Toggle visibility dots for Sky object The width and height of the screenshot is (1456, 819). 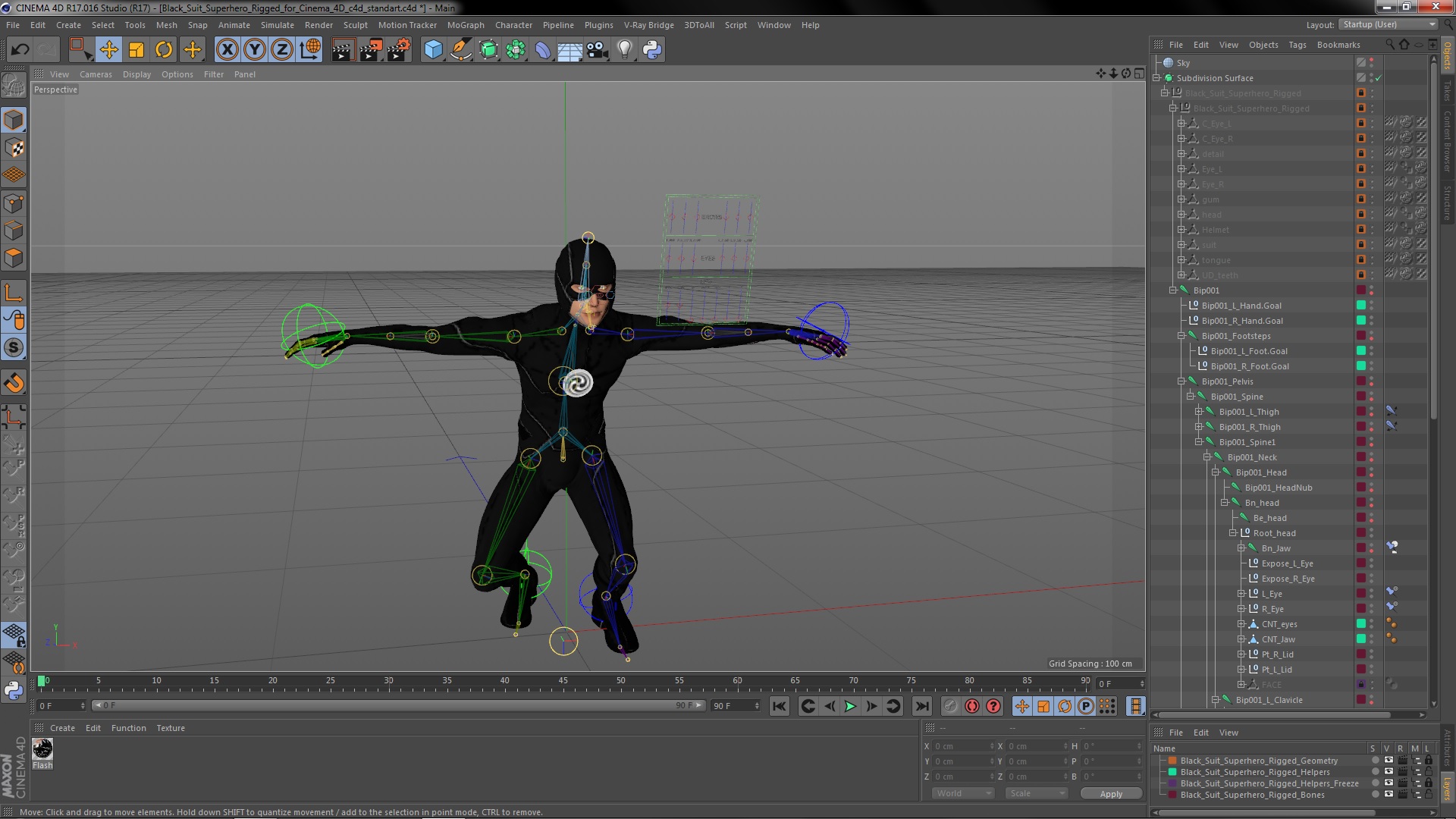coord(1372,63)
